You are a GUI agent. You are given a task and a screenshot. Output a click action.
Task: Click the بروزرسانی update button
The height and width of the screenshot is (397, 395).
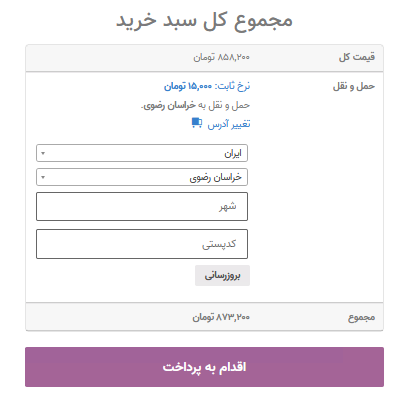click(222, 276)
